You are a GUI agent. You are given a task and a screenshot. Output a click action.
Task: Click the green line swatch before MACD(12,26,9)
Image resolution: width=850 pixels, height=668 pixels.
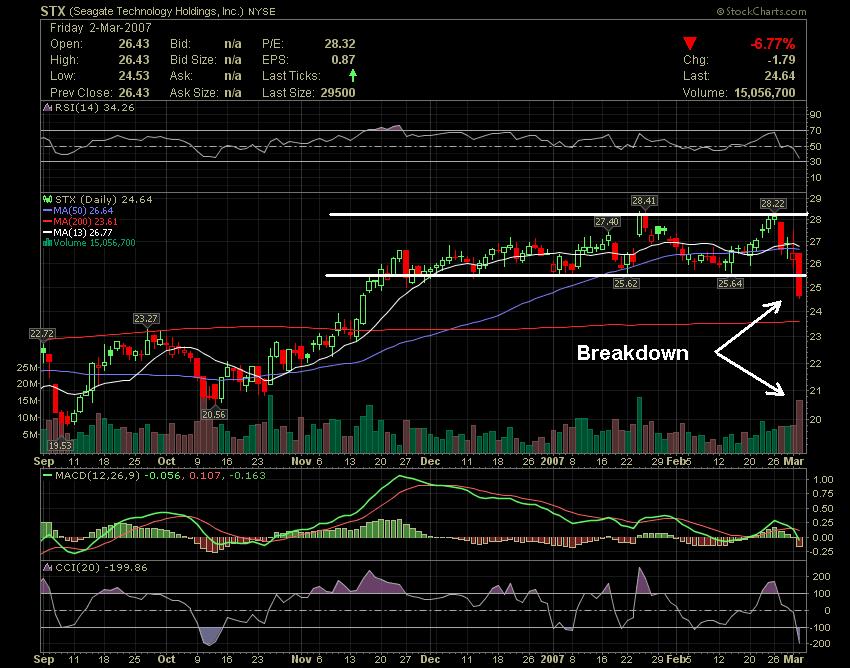point(48,476)
